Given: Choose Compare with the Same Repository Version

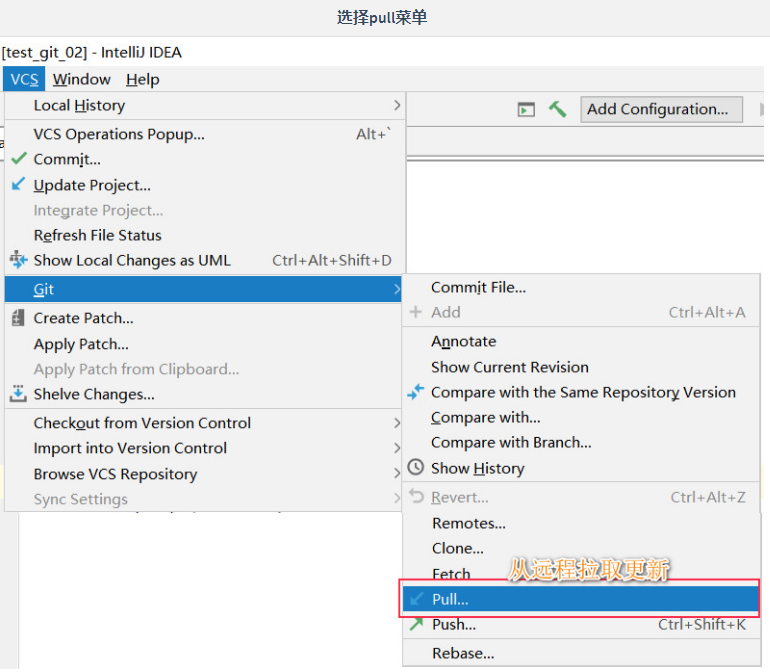Looking at the screenshot, I should [581, 392].
